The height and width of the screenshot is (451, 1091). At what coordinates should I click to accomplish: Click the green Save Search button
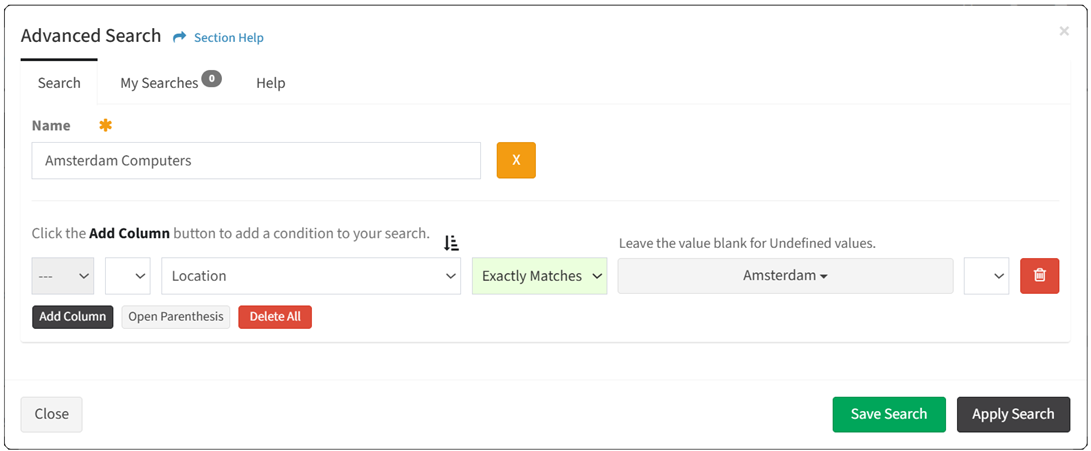pyautogui.click(x=888, y=414)
